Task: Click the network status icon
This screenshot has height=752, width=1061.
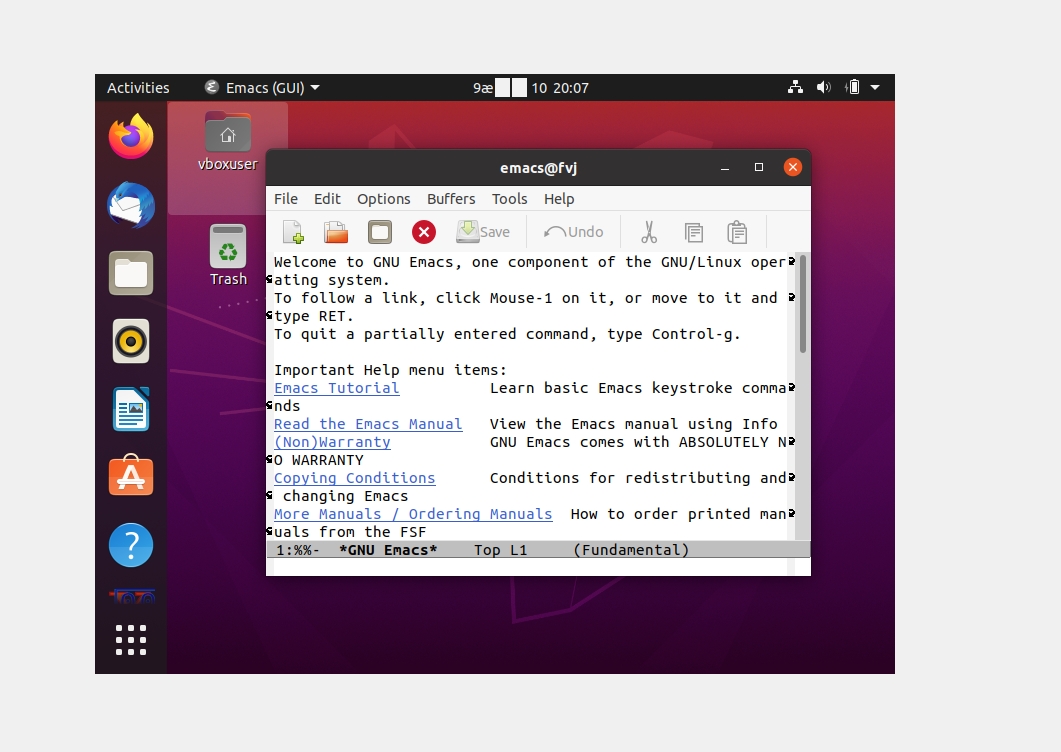Action: pos(796,87)
